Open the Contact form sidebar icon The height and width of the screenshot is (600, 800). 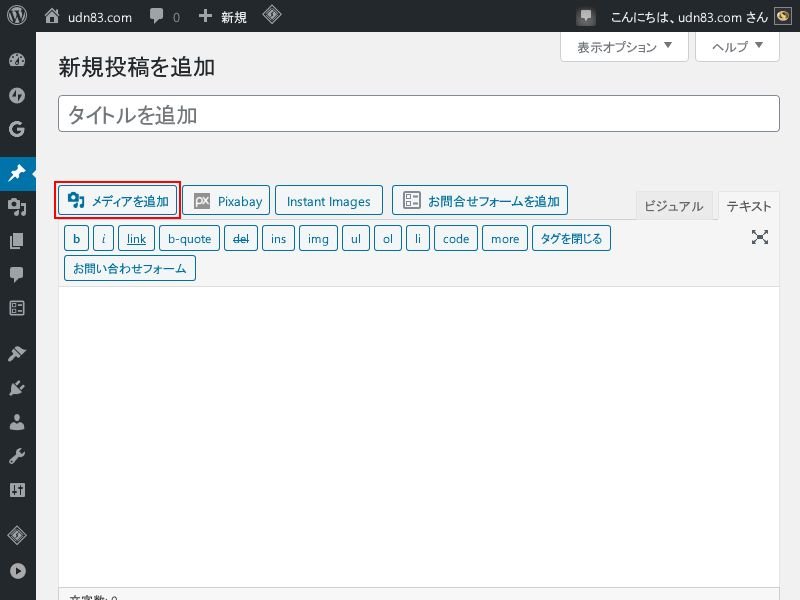(x=17, y=308)
